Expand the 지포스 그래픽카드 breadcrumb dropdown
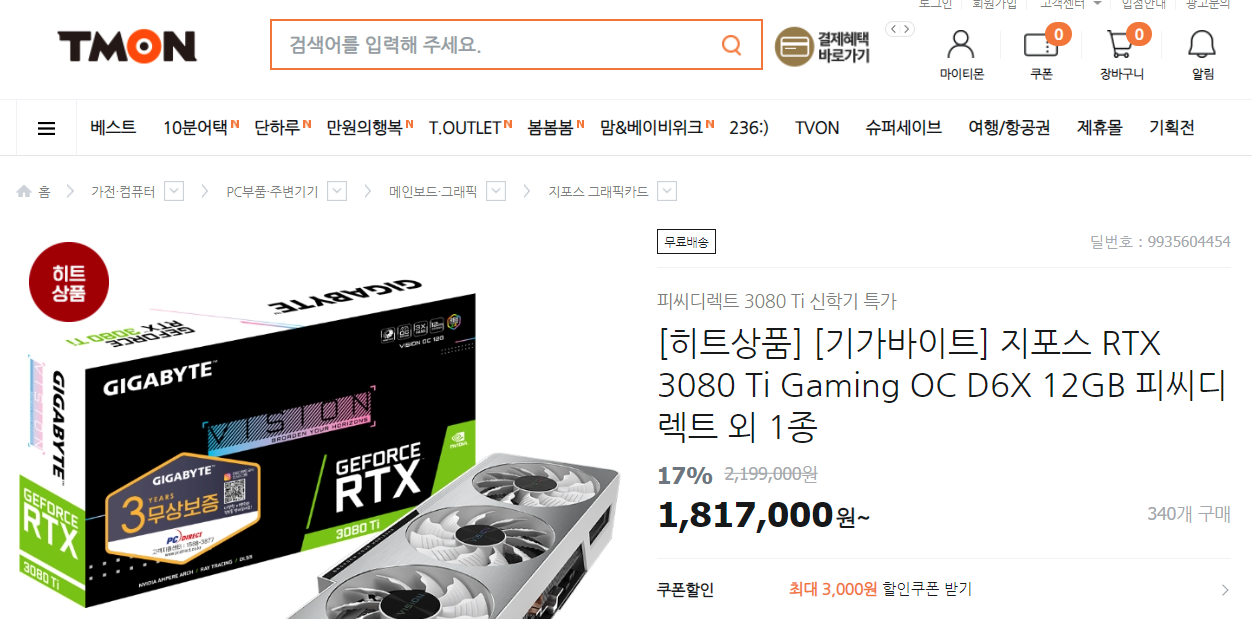The image size is (1252, 619). click(x=667, y=191)
